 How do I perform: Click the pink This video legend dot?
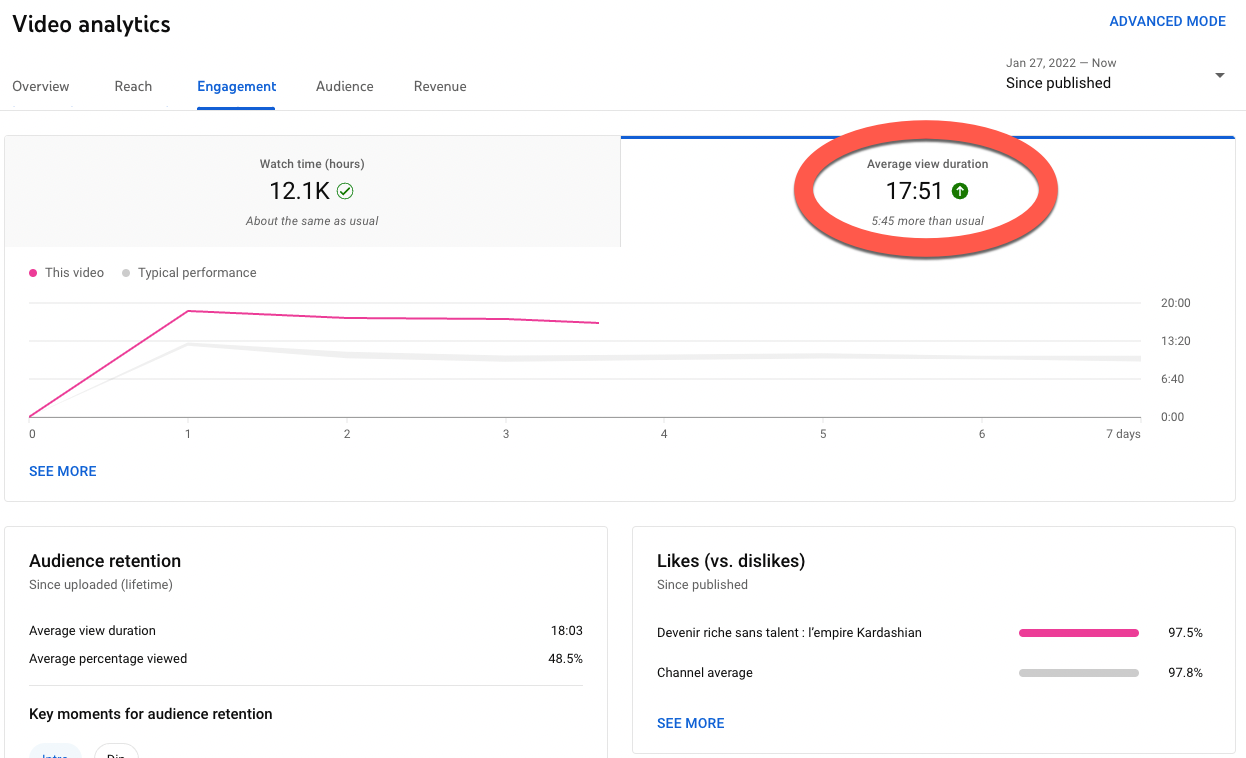[33, 273]
